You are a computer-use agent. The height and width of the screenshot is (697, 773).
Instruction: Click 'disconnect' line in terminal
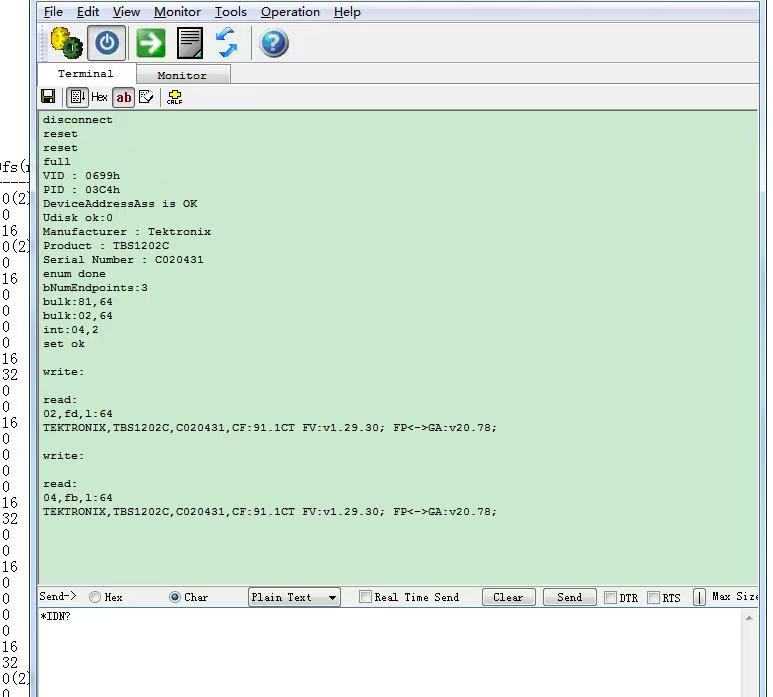78,120
